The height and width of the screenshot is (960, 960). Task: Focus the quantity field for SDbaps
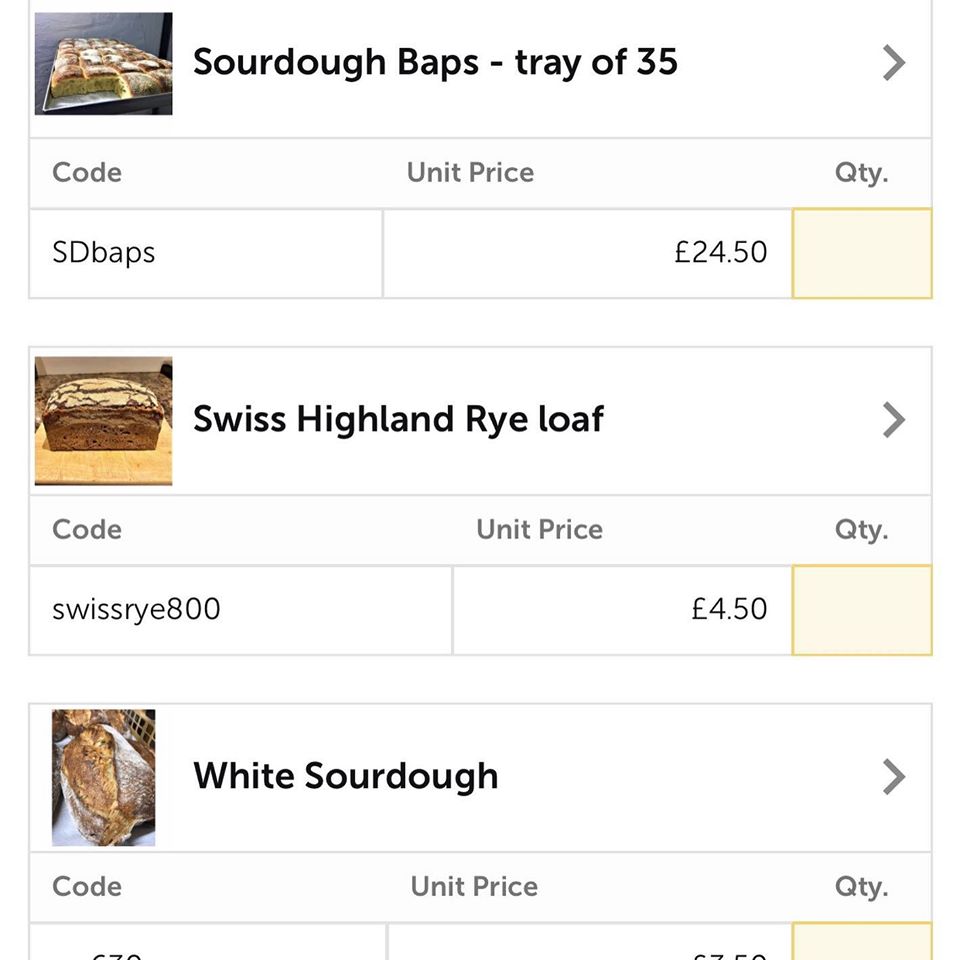pyautogui.click(x=862, y=253)
